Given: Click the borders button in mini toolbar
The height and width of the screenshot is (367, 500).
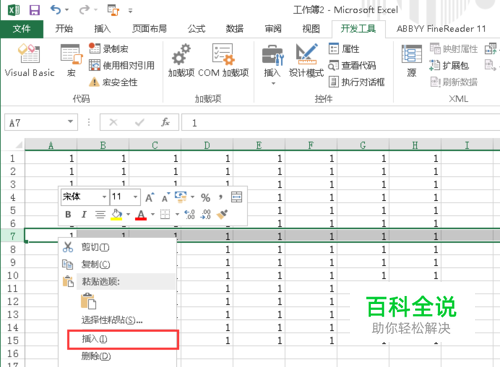Looking at the screenshot, I should pos(165,214).
